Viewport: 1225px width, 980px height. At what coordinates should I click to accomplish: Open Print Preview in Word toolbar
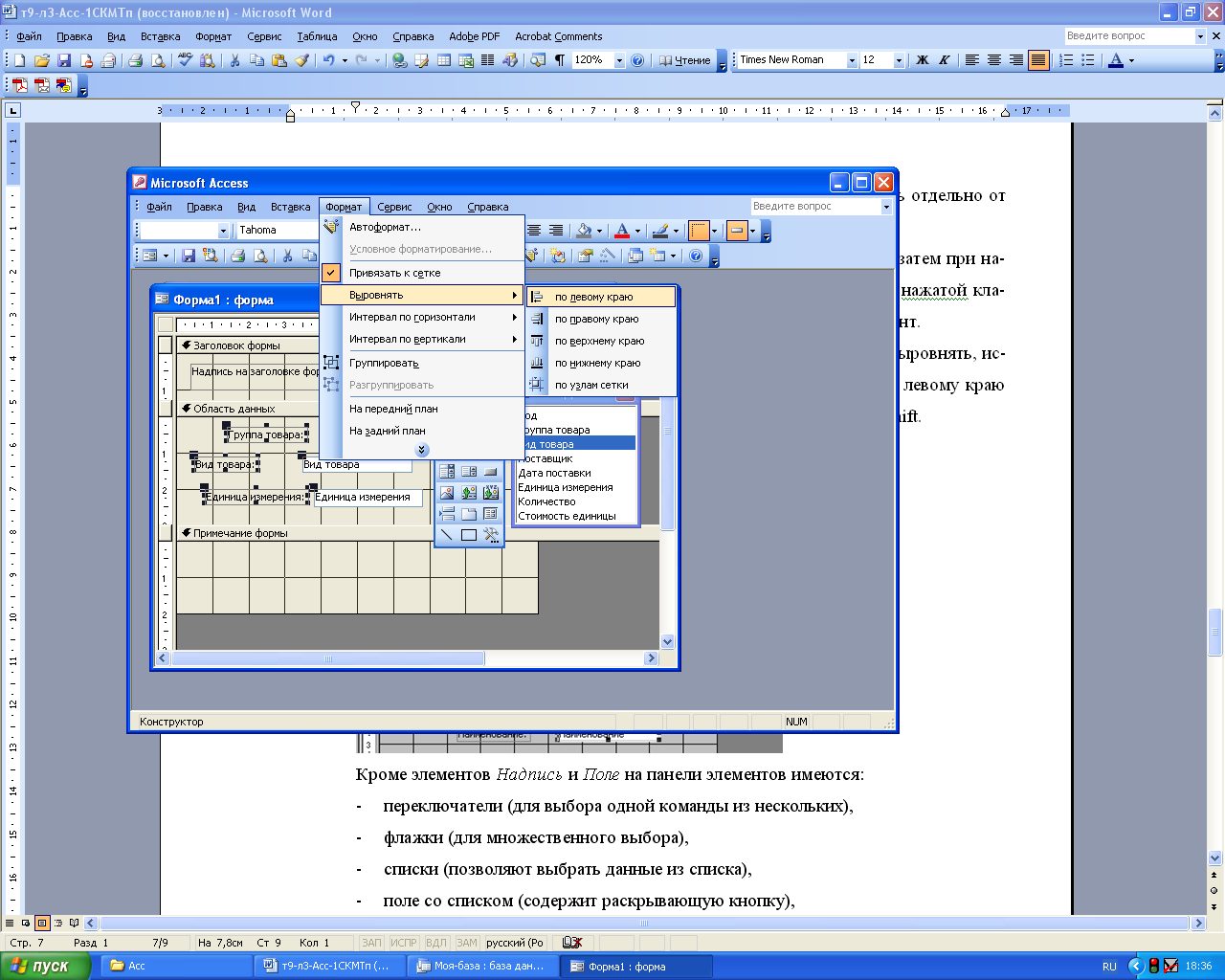tap(158, 60)
